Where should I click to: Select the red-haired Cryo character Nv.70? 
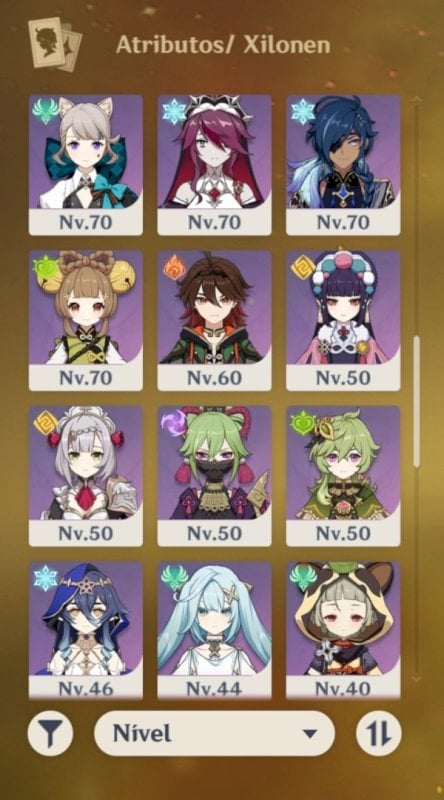(x=214, y=165)
